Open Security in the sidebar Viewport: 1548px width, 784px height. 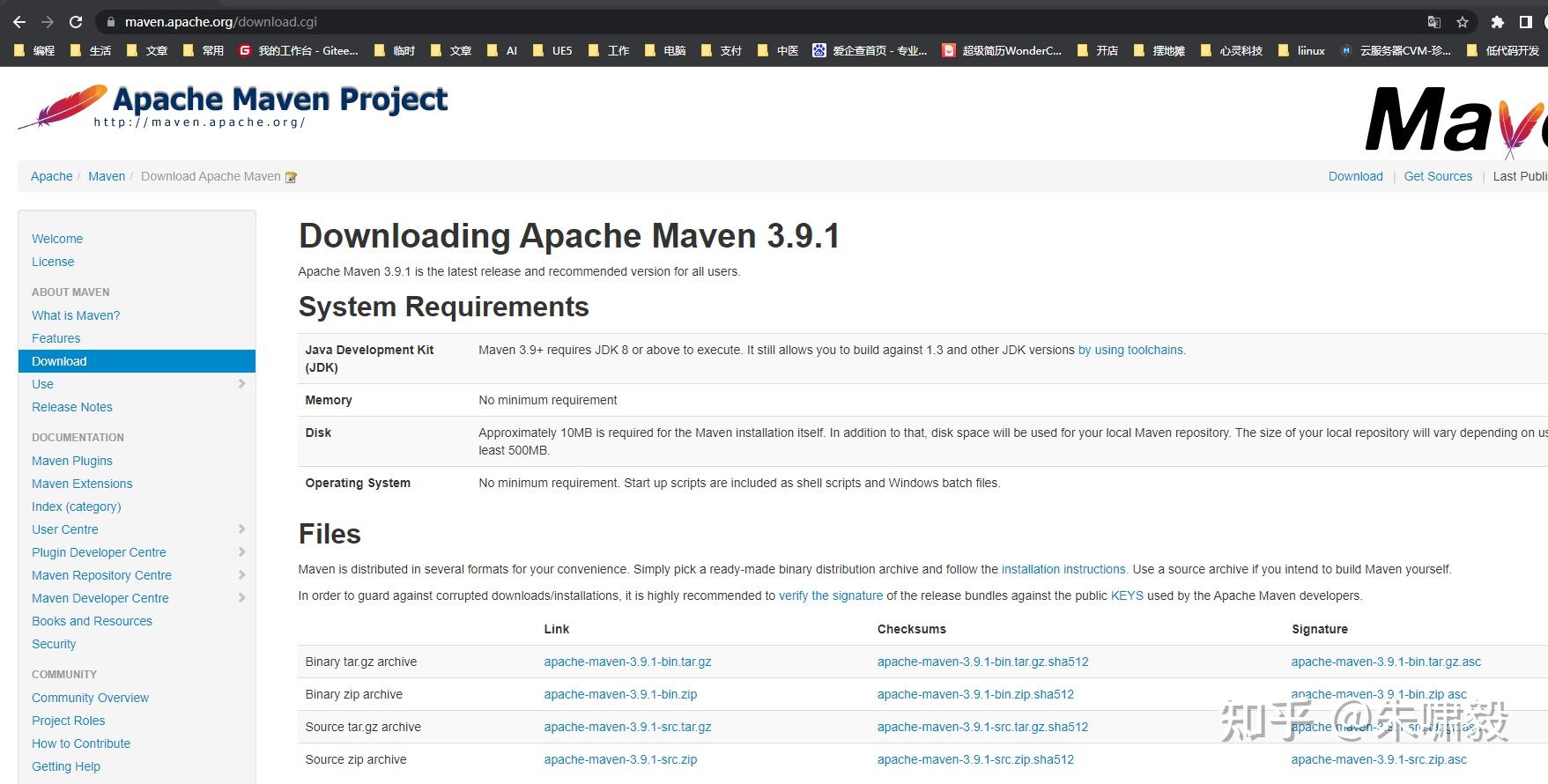(x=54, y=644)
